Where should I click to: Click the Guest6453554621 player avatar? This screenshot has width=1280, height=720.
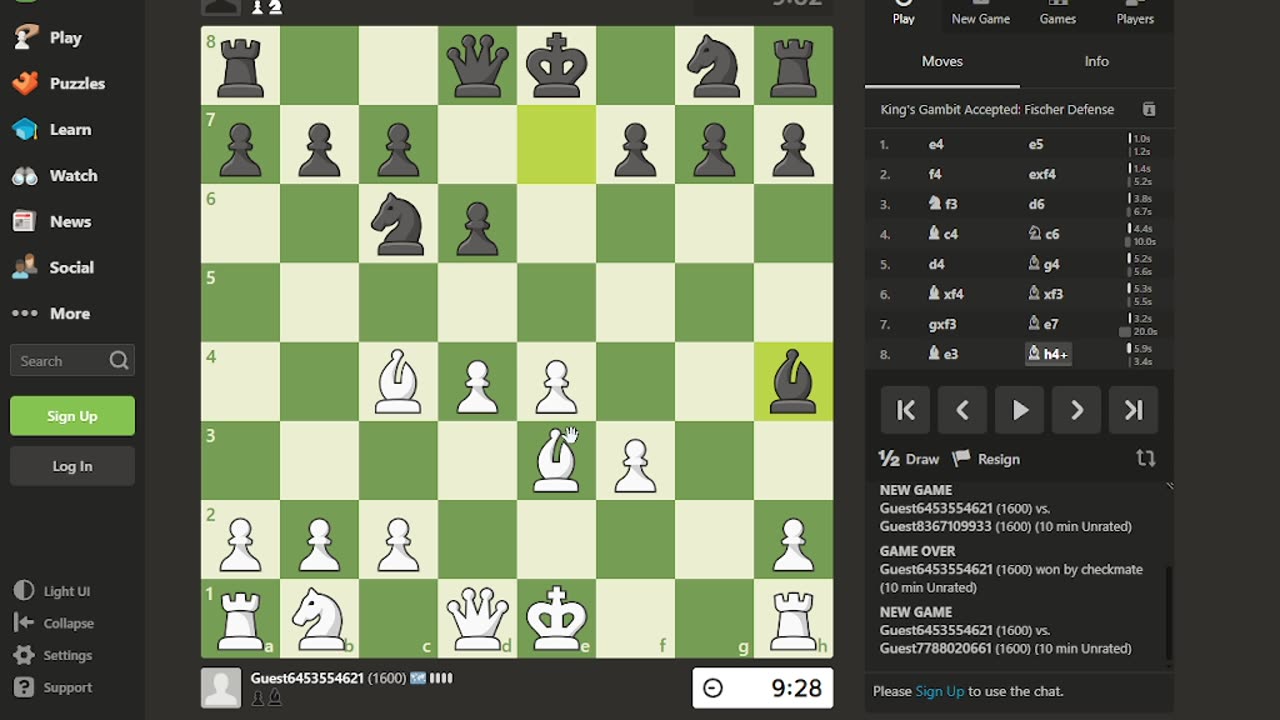[221, 687]
